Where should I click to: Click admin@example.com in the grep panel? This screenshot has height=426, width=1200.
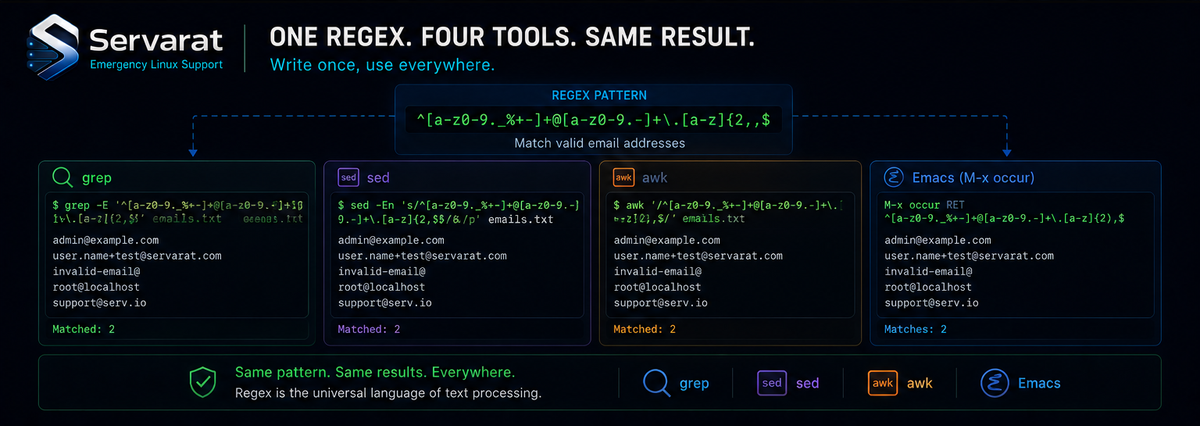105,241
